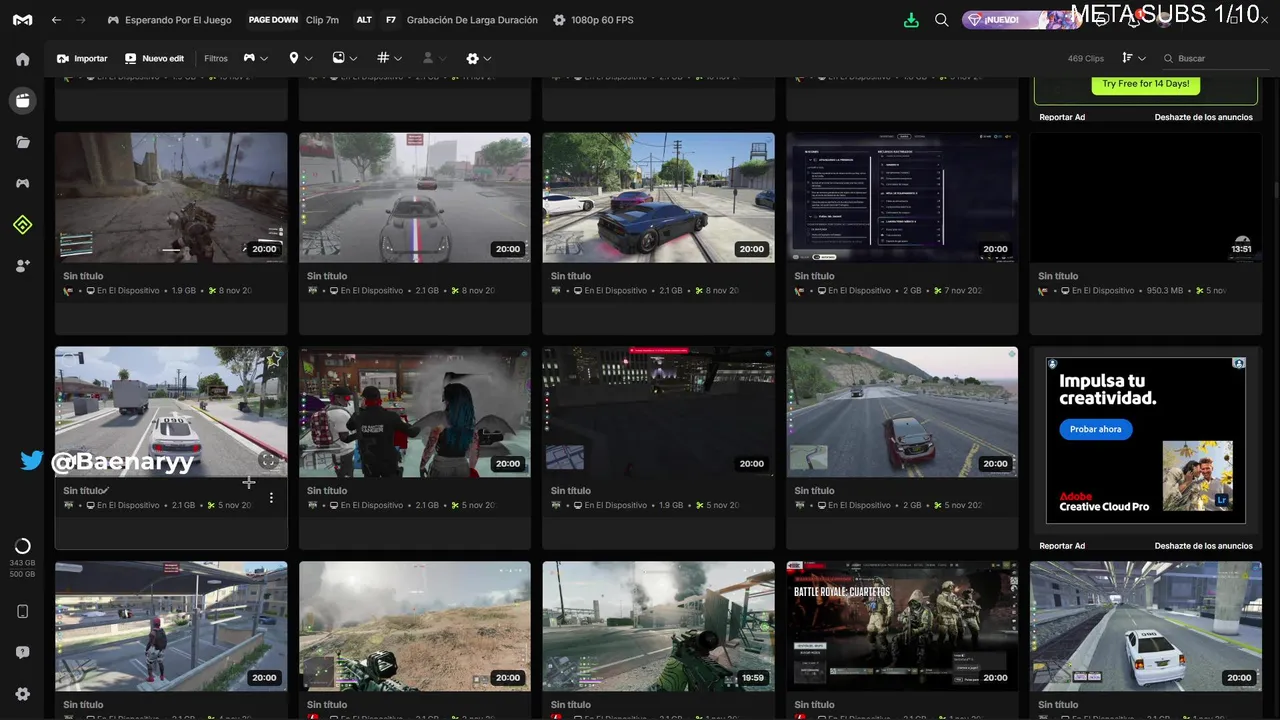Go forward with the right arrow
Screen dimensions: 1280x720
point(81,20)
